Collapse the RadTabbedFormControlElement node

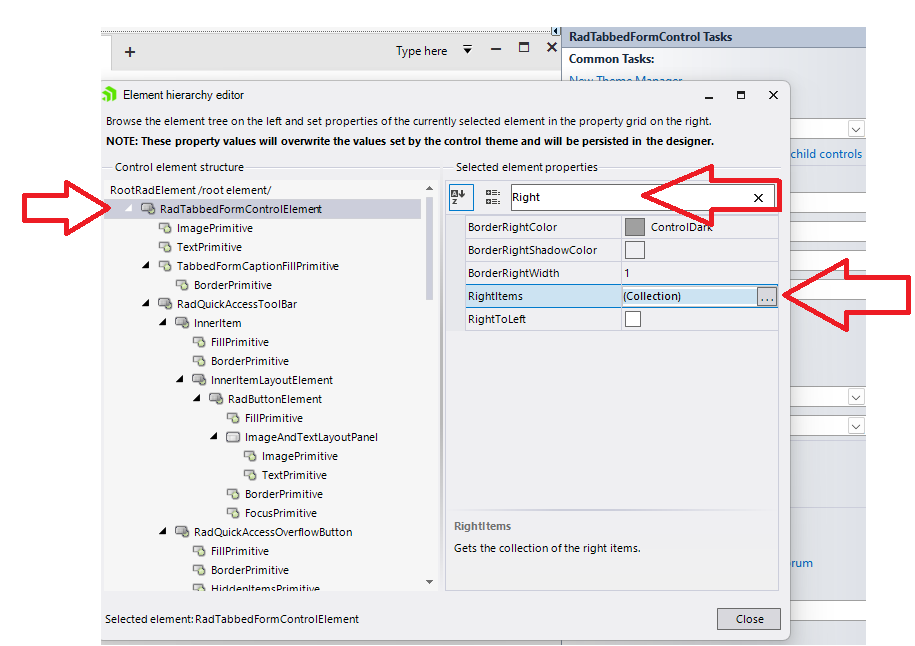coord(128,208)
